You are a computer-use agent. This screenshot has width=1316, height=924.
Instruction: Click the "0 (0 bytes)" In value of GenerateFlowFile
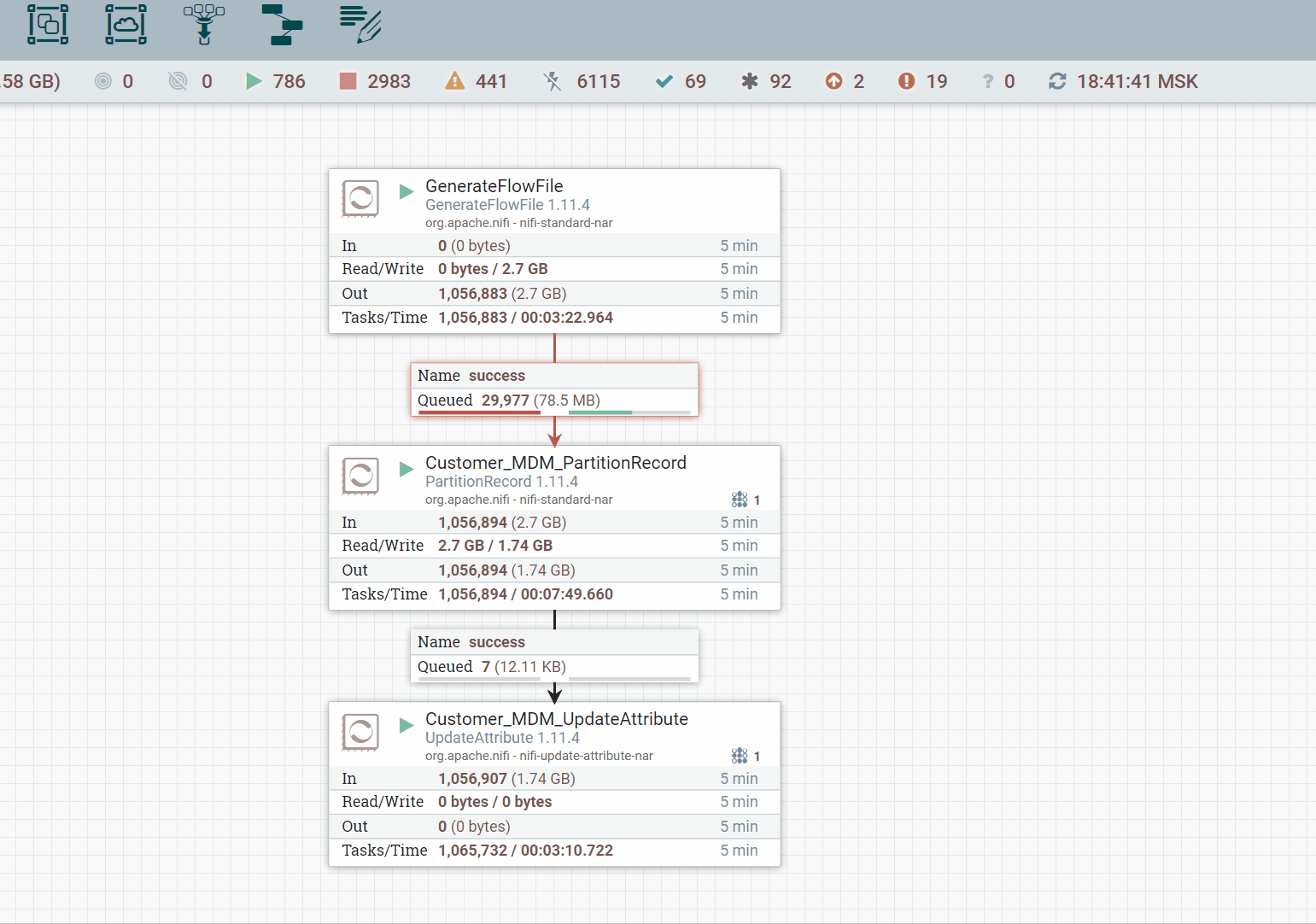point(474,246)
